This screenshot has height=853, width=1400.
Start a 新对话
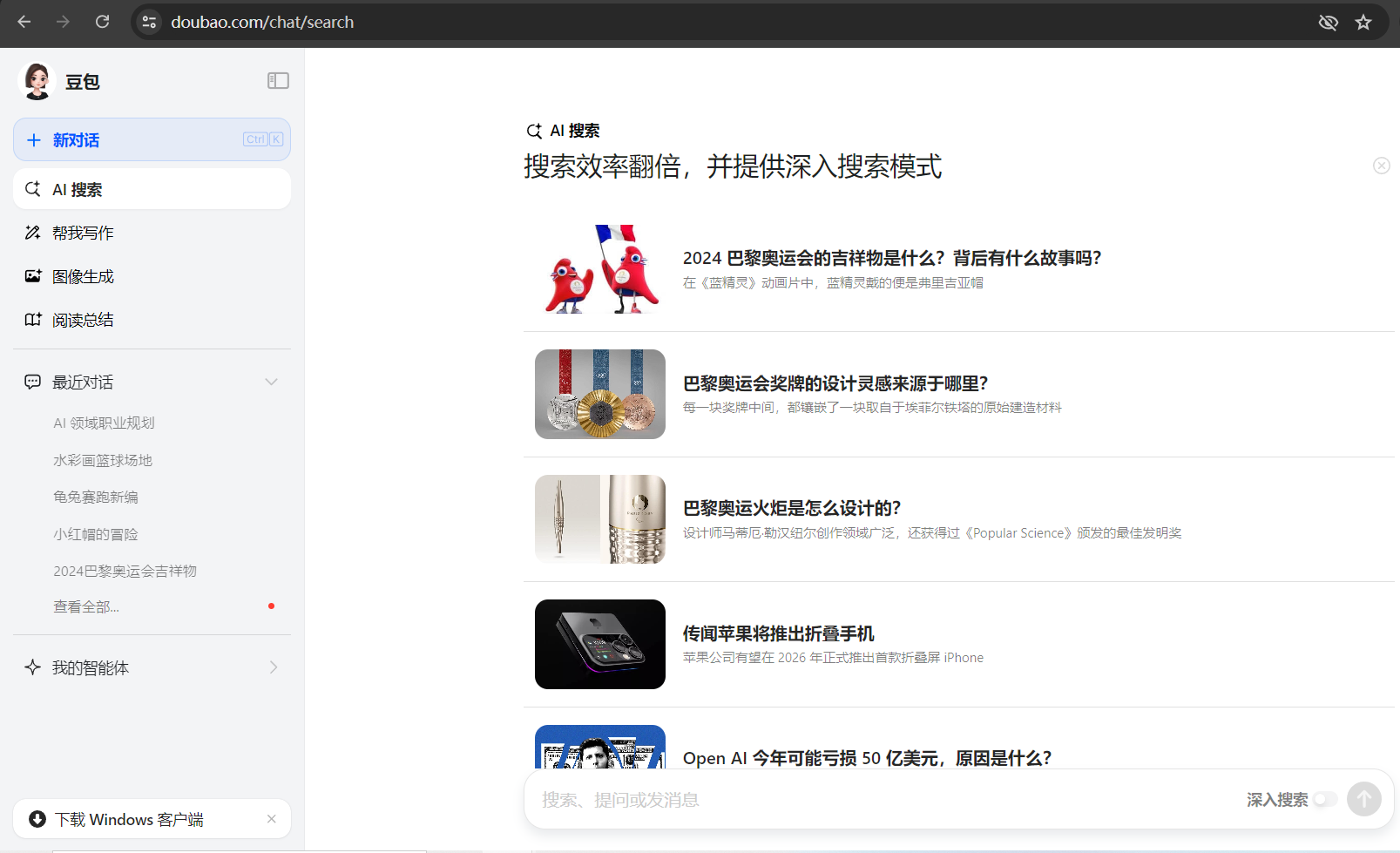pos(152,139)
